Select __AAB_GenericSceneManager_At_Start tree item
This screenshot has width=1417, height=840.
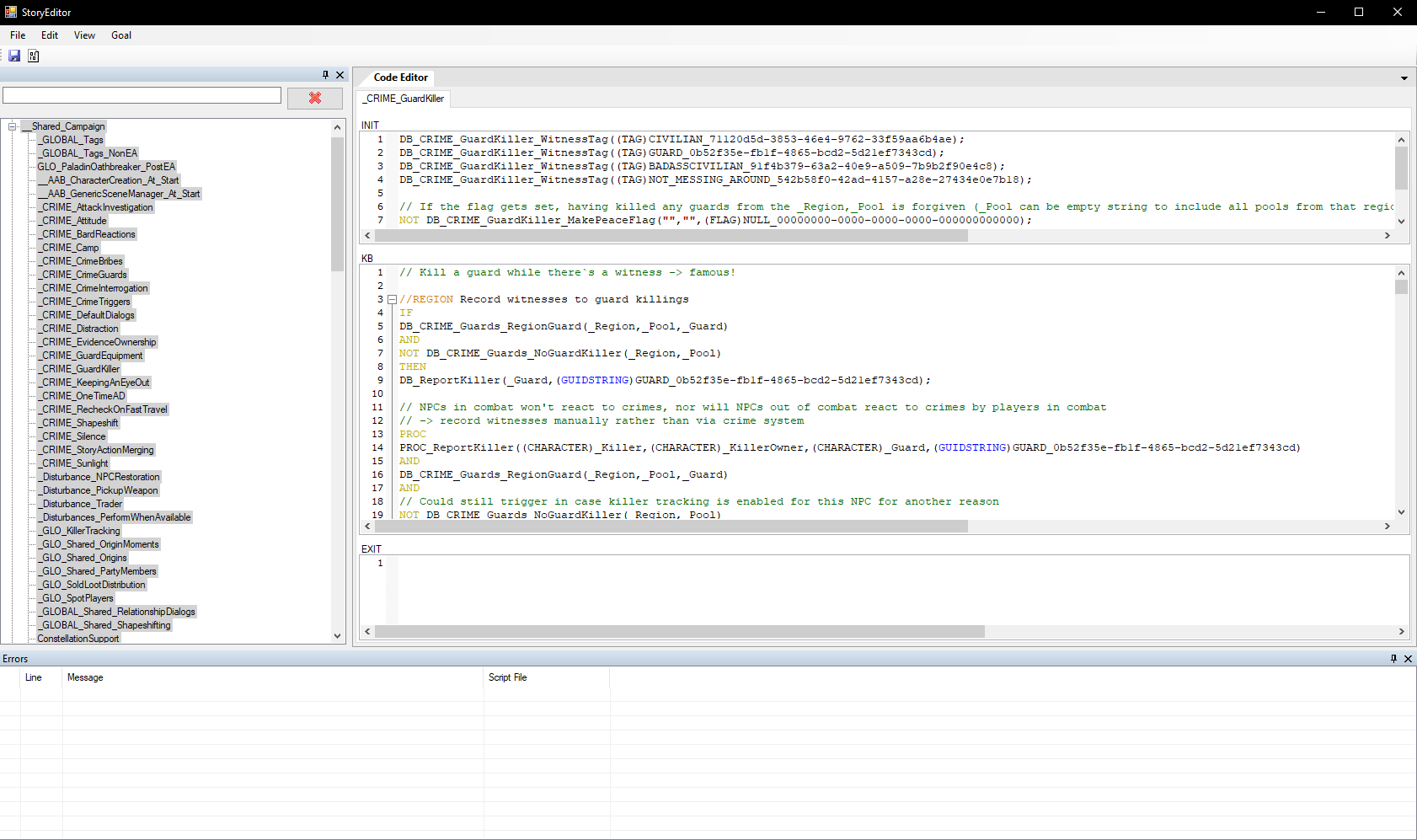(119, 194)
